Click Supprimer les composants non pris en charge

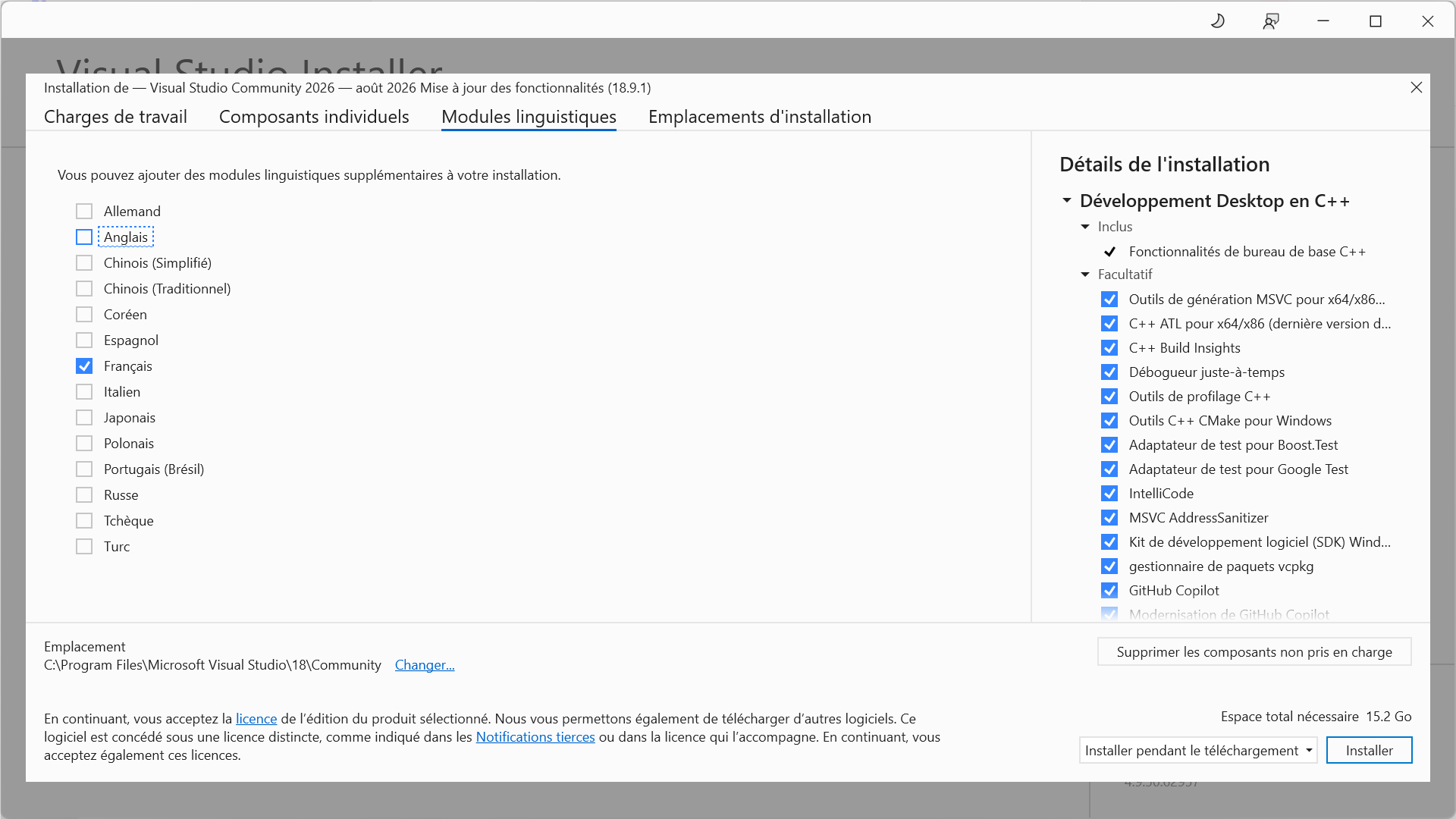[1254, 652]
